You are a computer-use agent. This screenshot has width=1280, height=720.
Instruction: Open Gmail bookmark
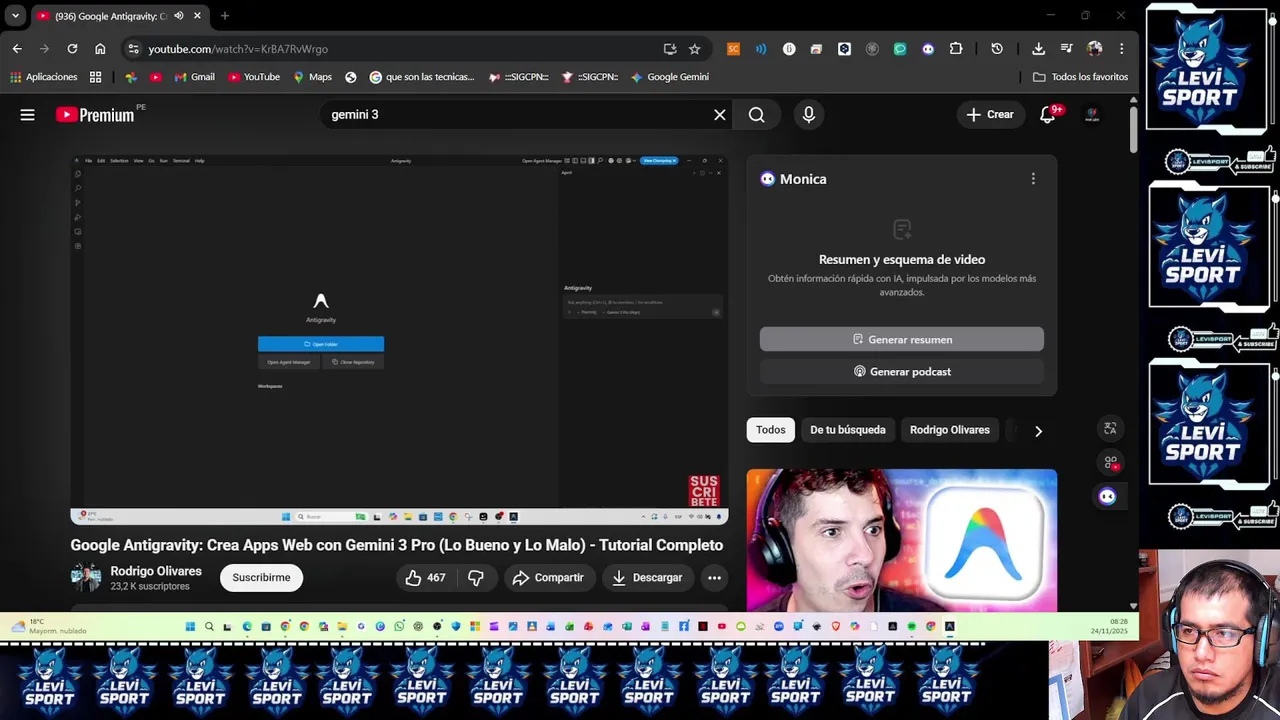194,77
